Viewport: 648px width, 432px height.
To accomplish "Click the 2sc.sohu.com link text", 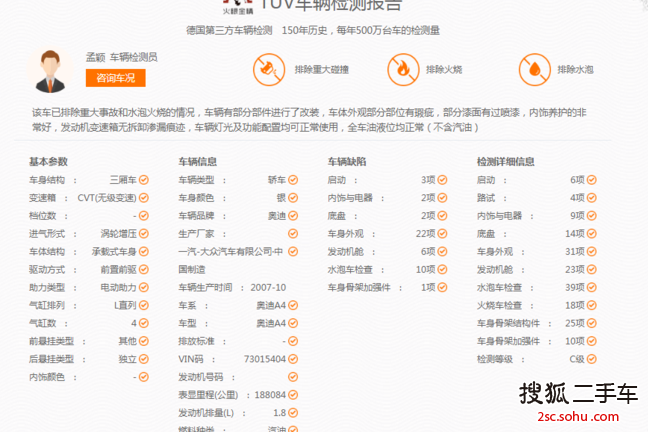I will click(x=578, y=416).
